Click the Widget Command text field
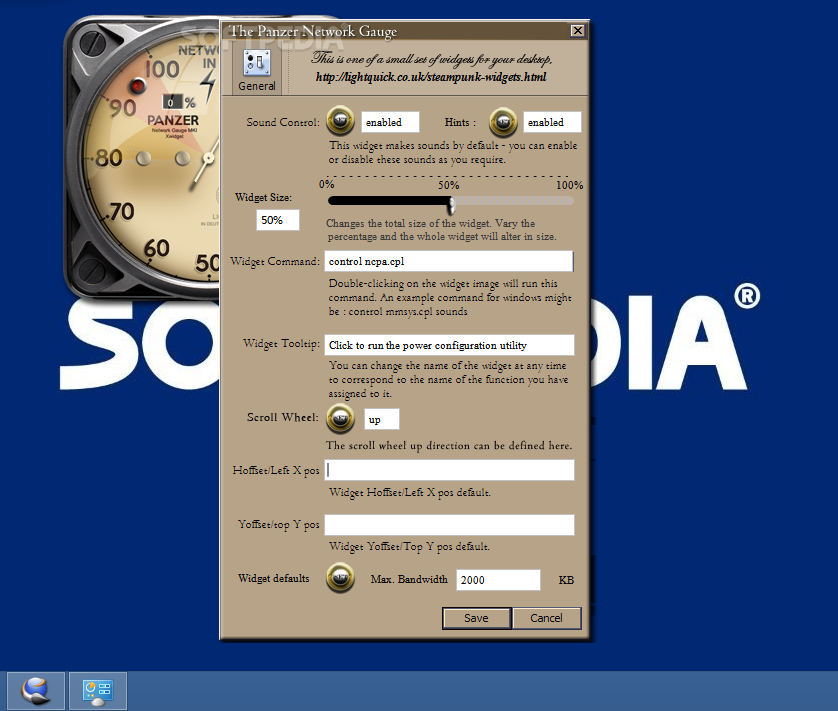Image resolution: width=838 pixels, height=711 pixels. point(449,261)
